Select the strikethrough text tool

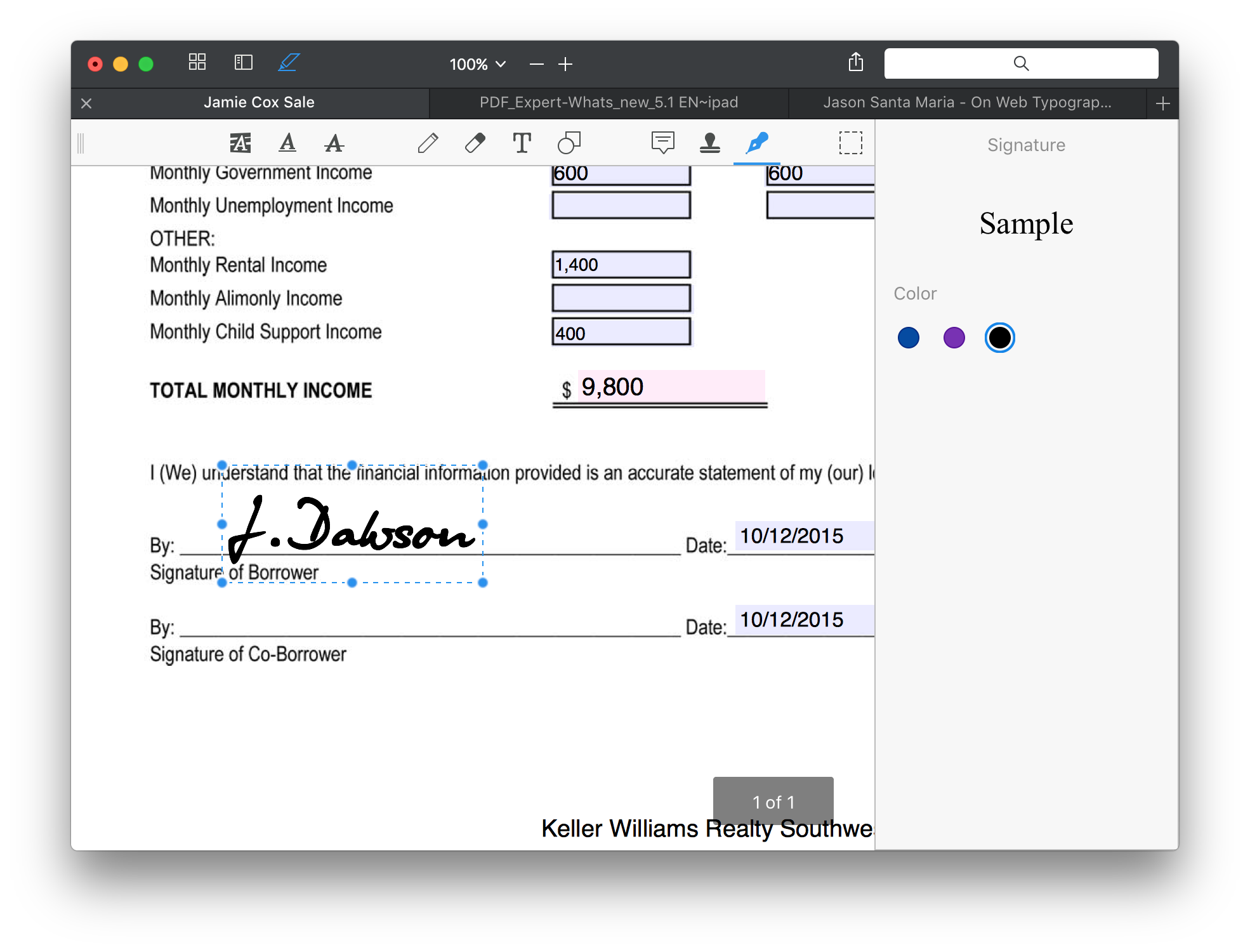tap(334, 143)
